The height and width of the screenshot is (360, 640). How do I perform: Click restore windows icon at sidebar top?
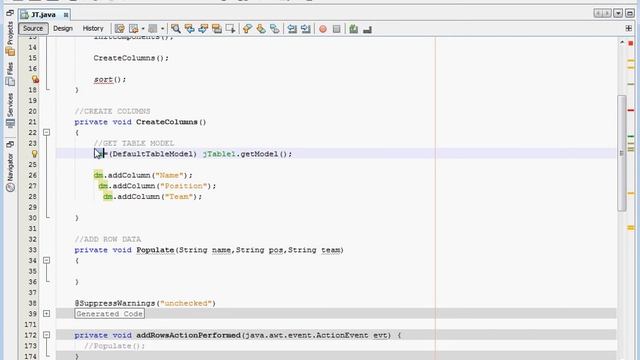(10, 13)
